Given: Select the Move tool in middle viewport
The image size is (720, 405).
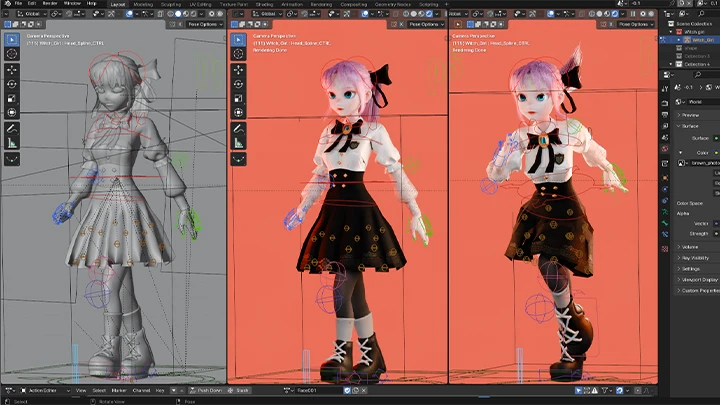Looking at the screenshot, I should pos(238,70).
